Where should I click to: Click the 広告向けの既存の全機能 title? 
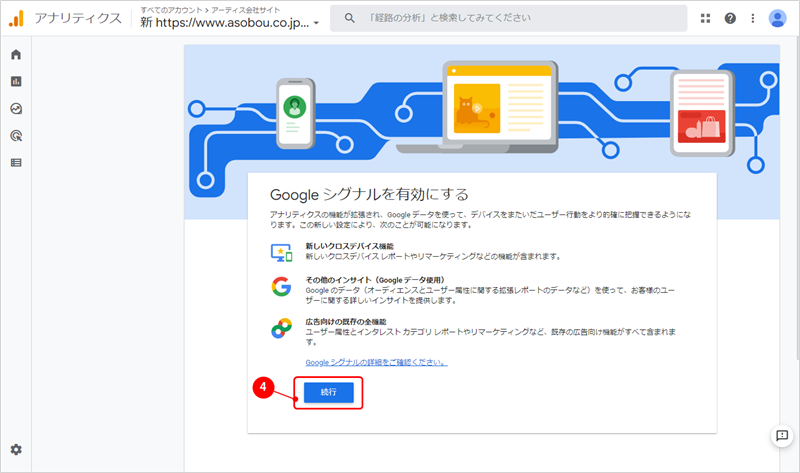346,322
